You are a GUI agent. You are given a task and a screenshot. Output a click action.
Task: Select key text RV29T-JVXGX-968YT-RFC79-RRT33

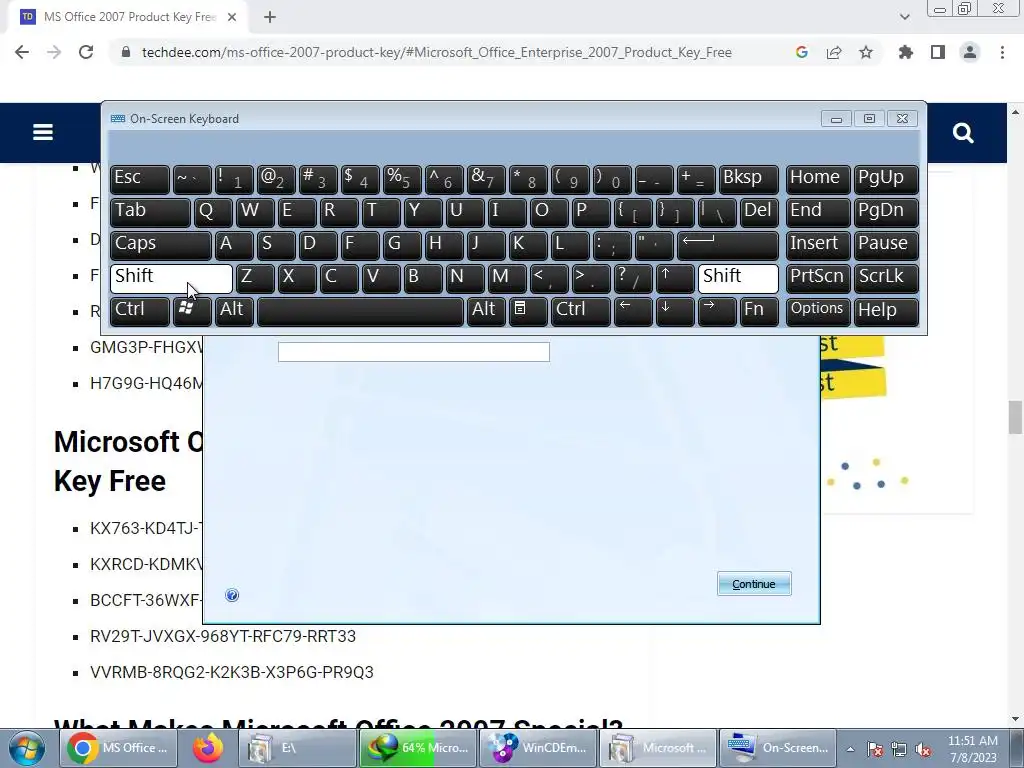coord(223,636)
